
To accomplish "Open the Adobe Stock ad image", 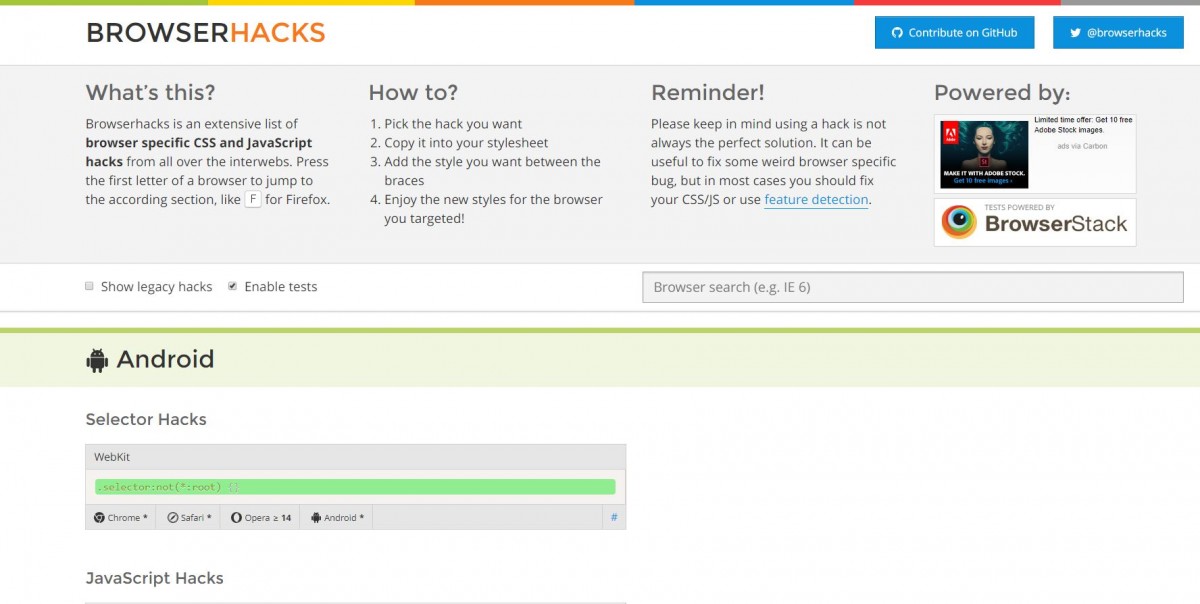I will pos(984,154).
